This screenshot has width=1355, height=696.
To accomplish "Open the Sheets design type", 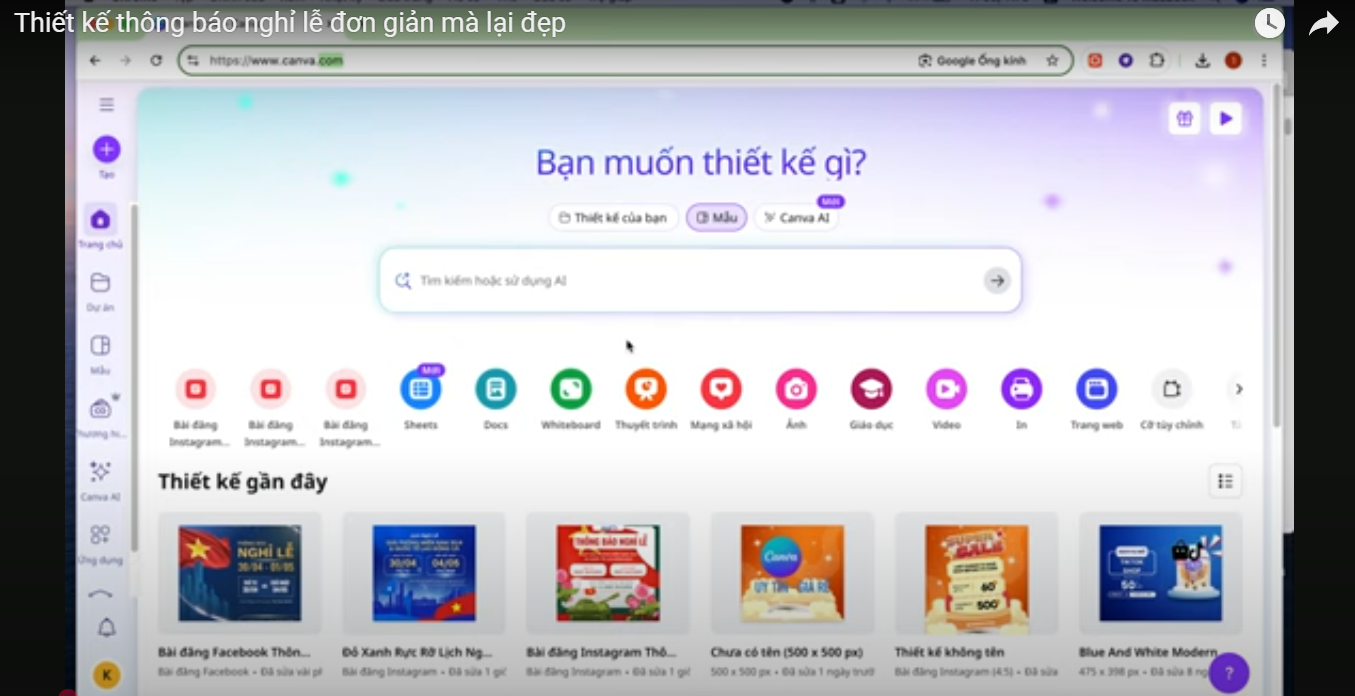I will (x=421, y=389).
